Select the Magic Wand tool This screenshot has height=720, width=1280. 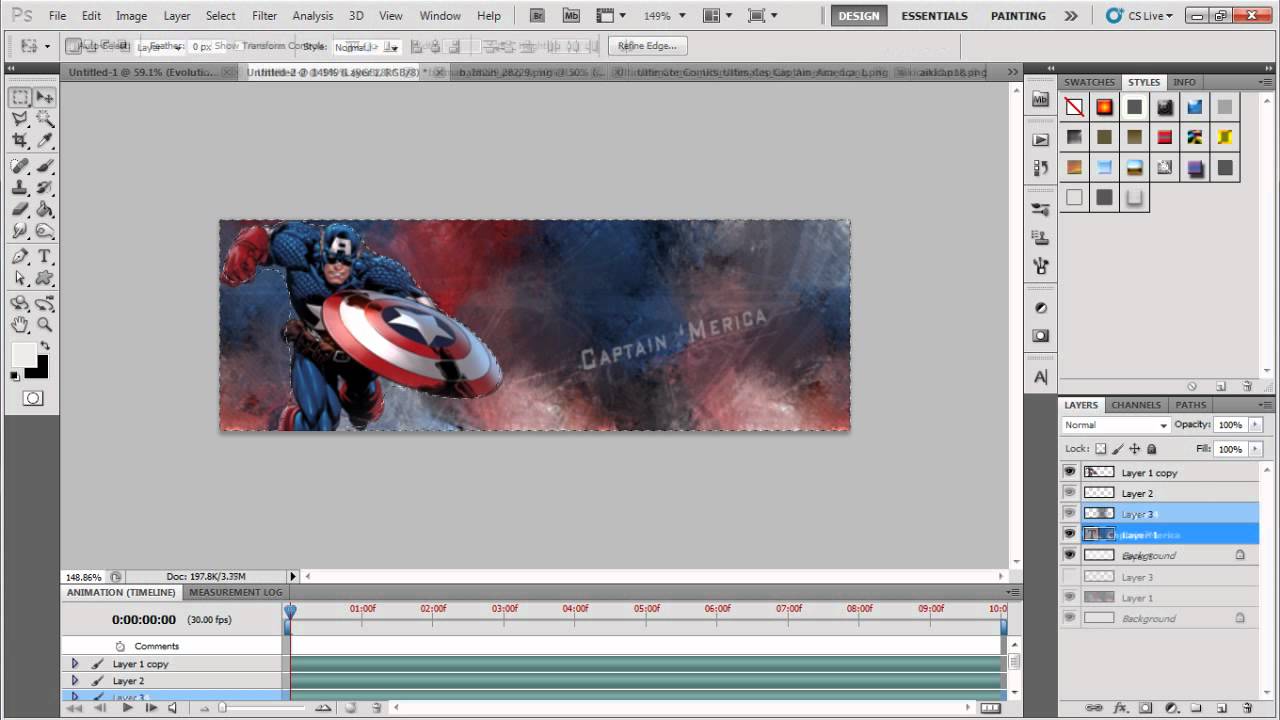point(45,119)
